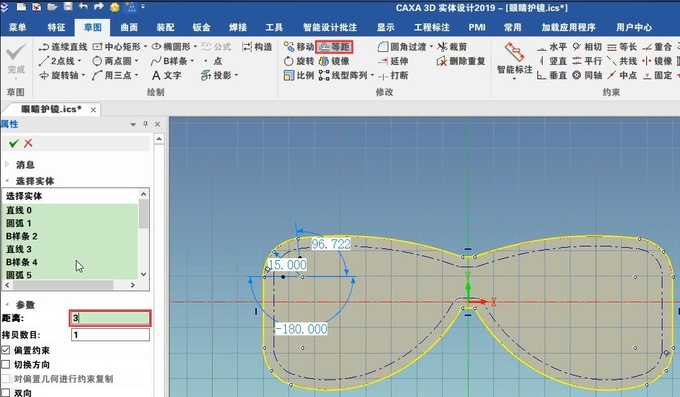Toggle the 偏置约束 checkbox
Image resolution: width=680 pixels, height=397 pixels.
click(x=6, y=350)
